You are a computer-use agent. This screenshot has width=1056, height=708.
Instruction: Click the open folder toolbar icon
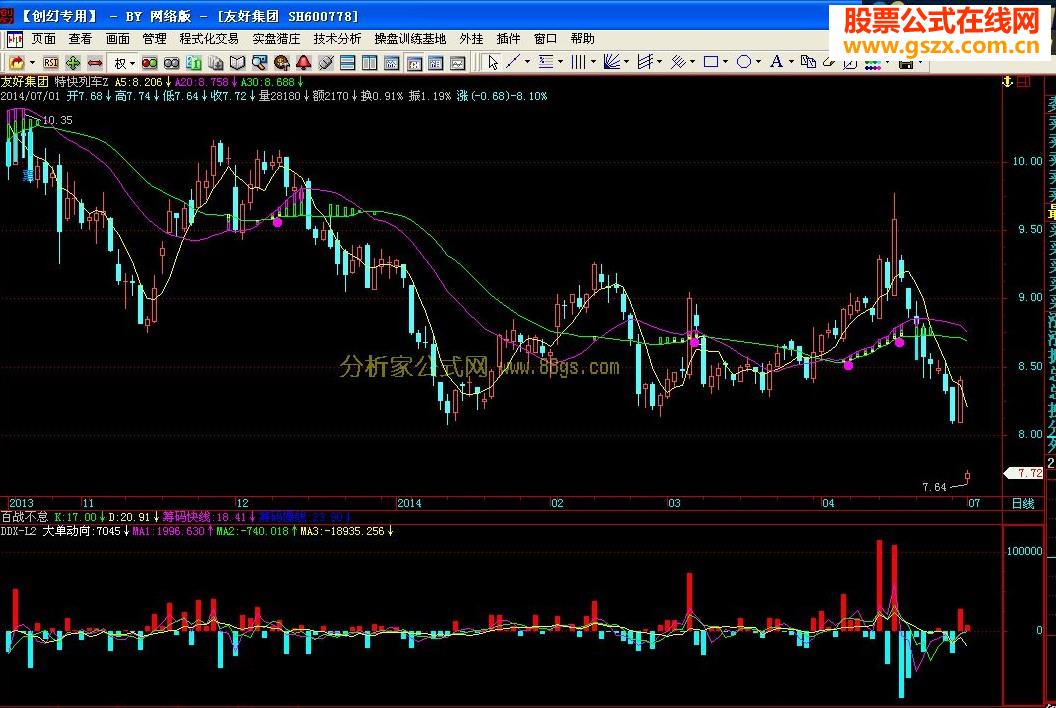coord(16,63)
